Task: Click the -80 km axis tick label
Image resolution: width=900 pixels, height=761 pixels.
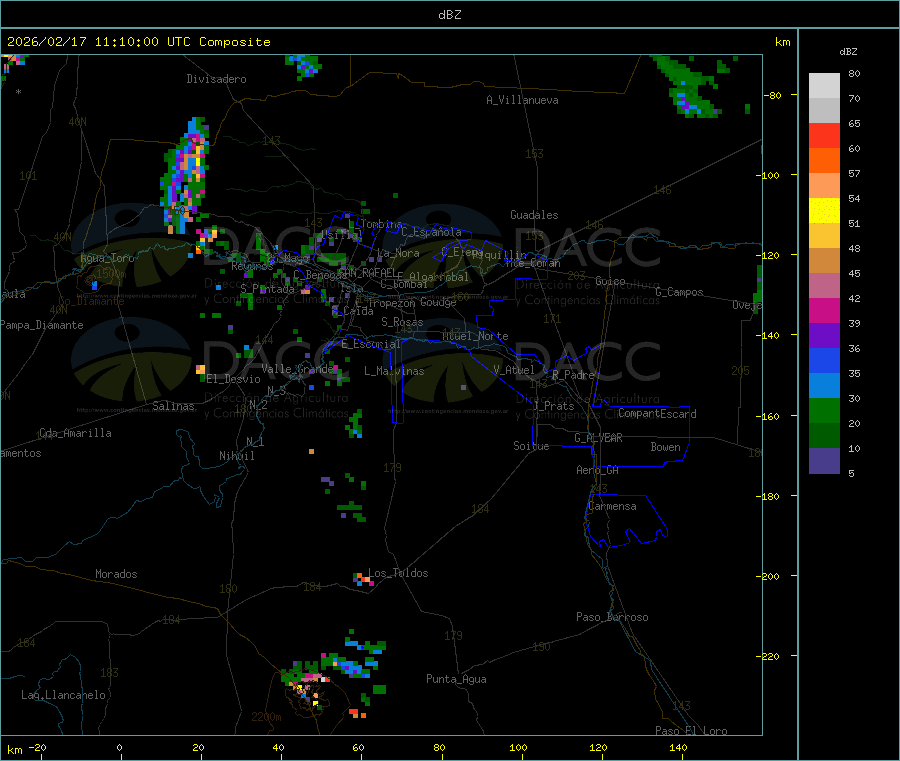Action: 772,95
